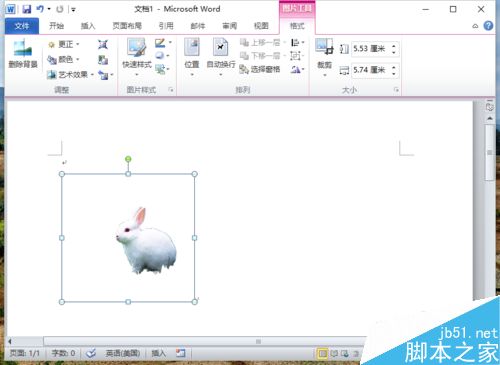Open the Customize Quick Access Toolbar dropdown

74,9
